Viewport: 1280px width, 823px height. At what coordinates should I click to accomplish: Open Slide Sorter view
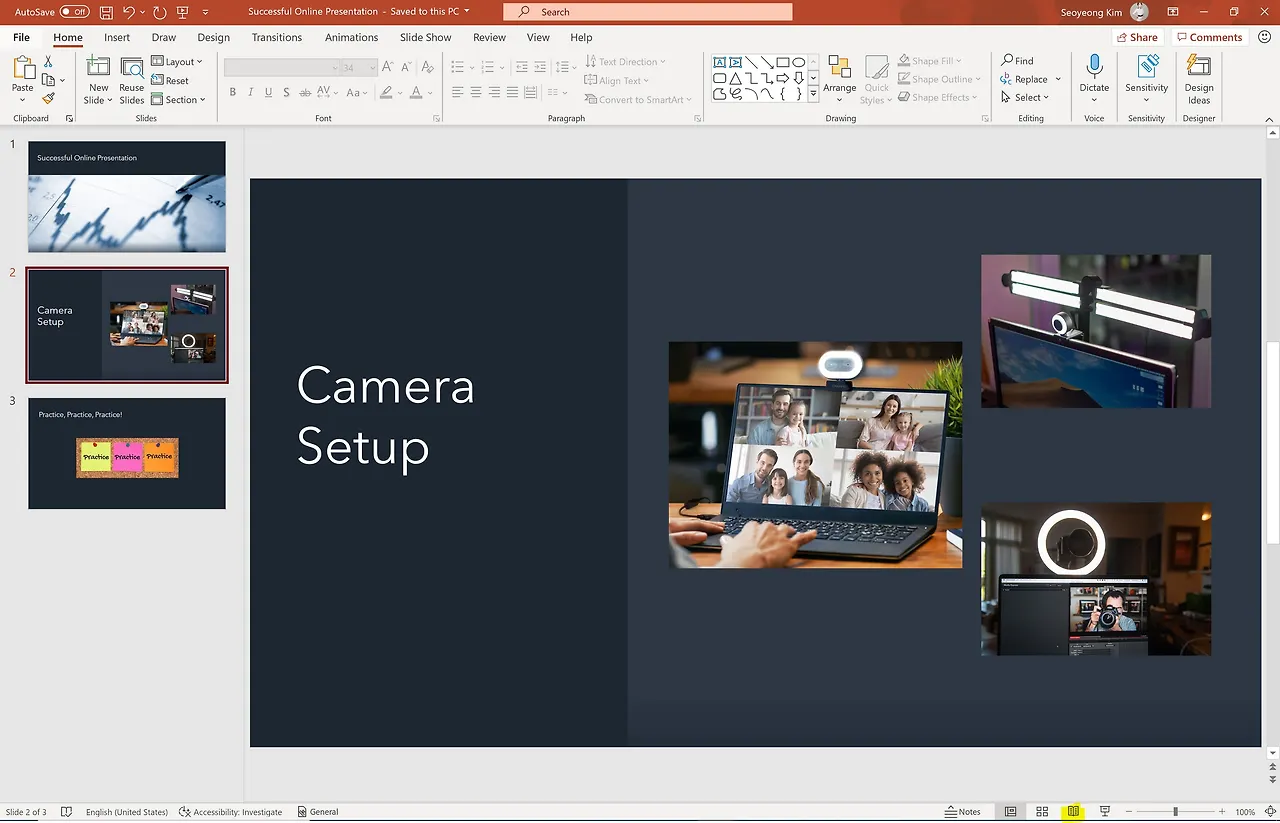click(1042, 812)
